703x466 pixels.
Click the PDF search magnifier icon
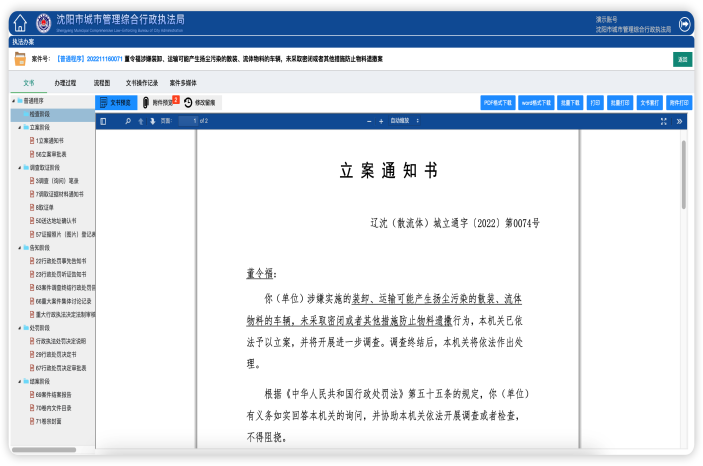point(127,121)
